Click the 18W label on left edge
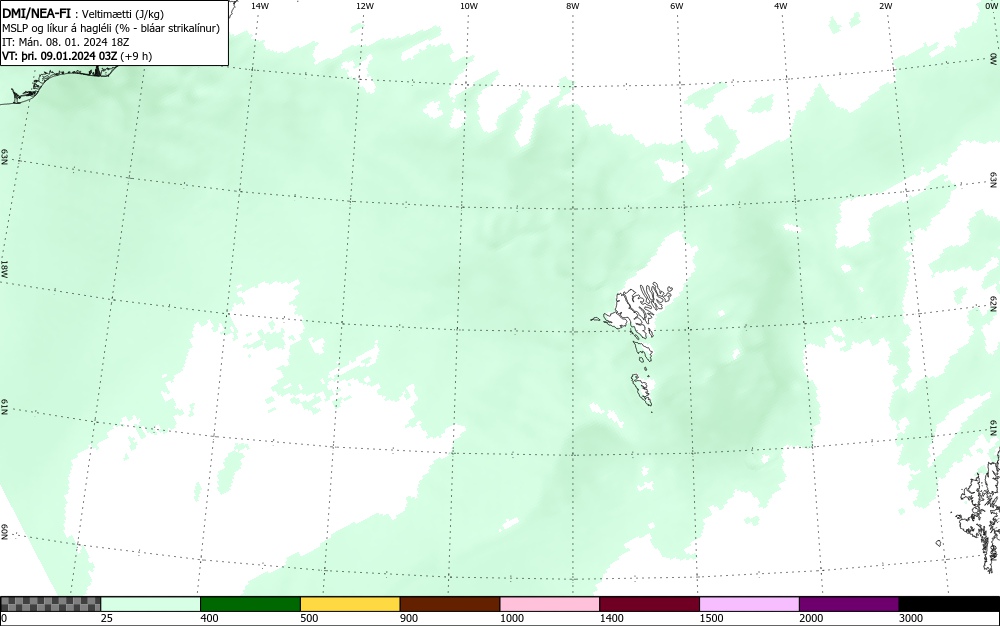 tap(4, 268)
